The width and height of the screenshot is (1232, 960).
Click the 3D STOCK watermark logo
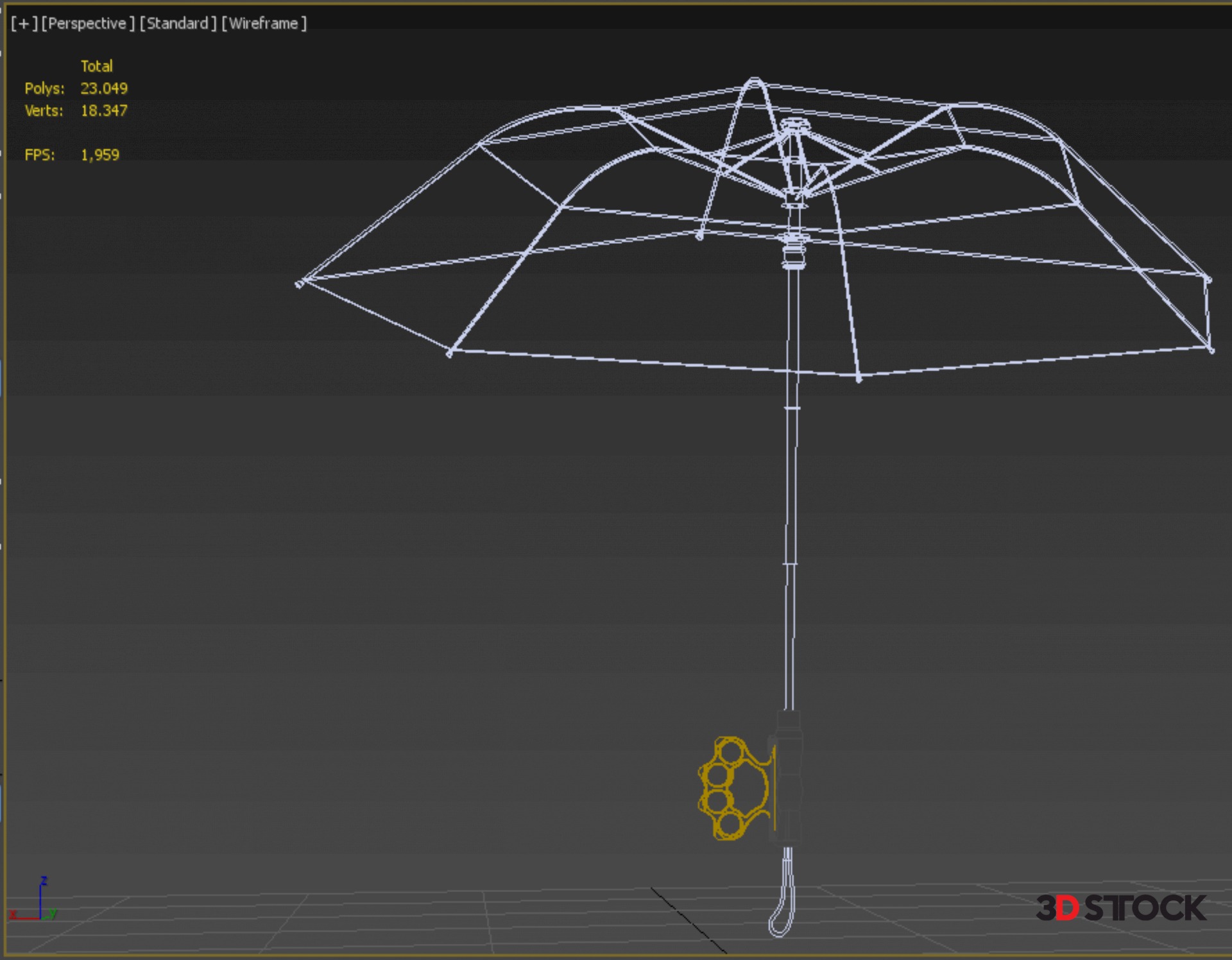click(1120, 908)
